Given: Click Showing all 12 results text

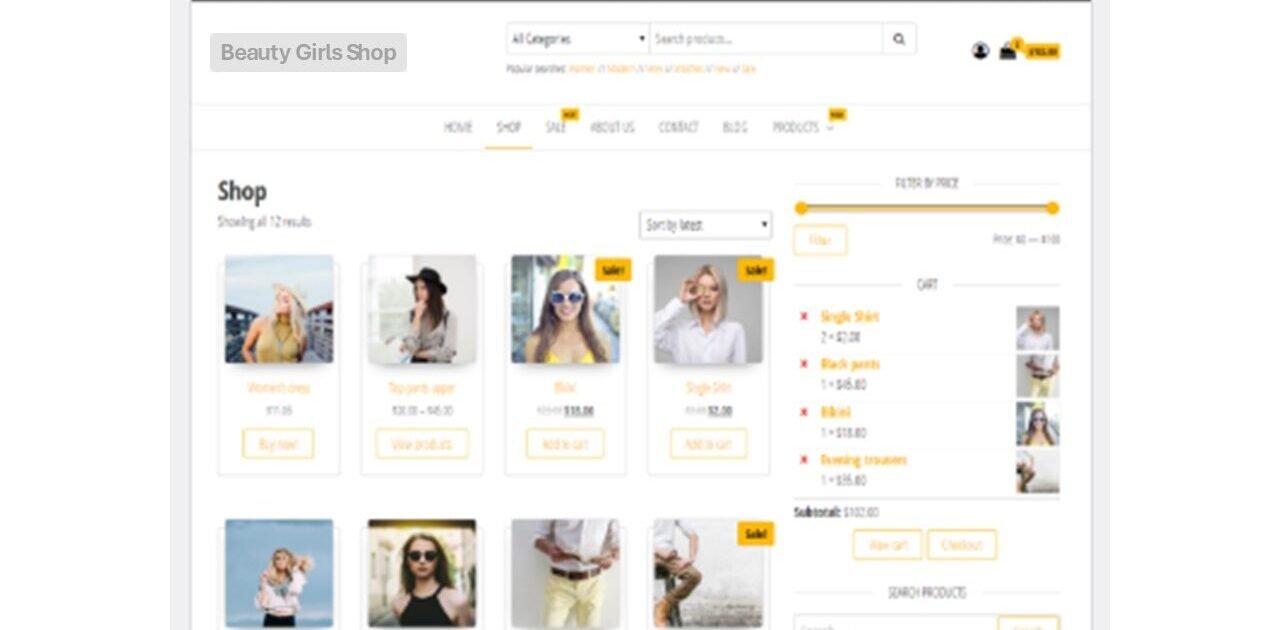Looking at the screenshot, I should (264, 222).
